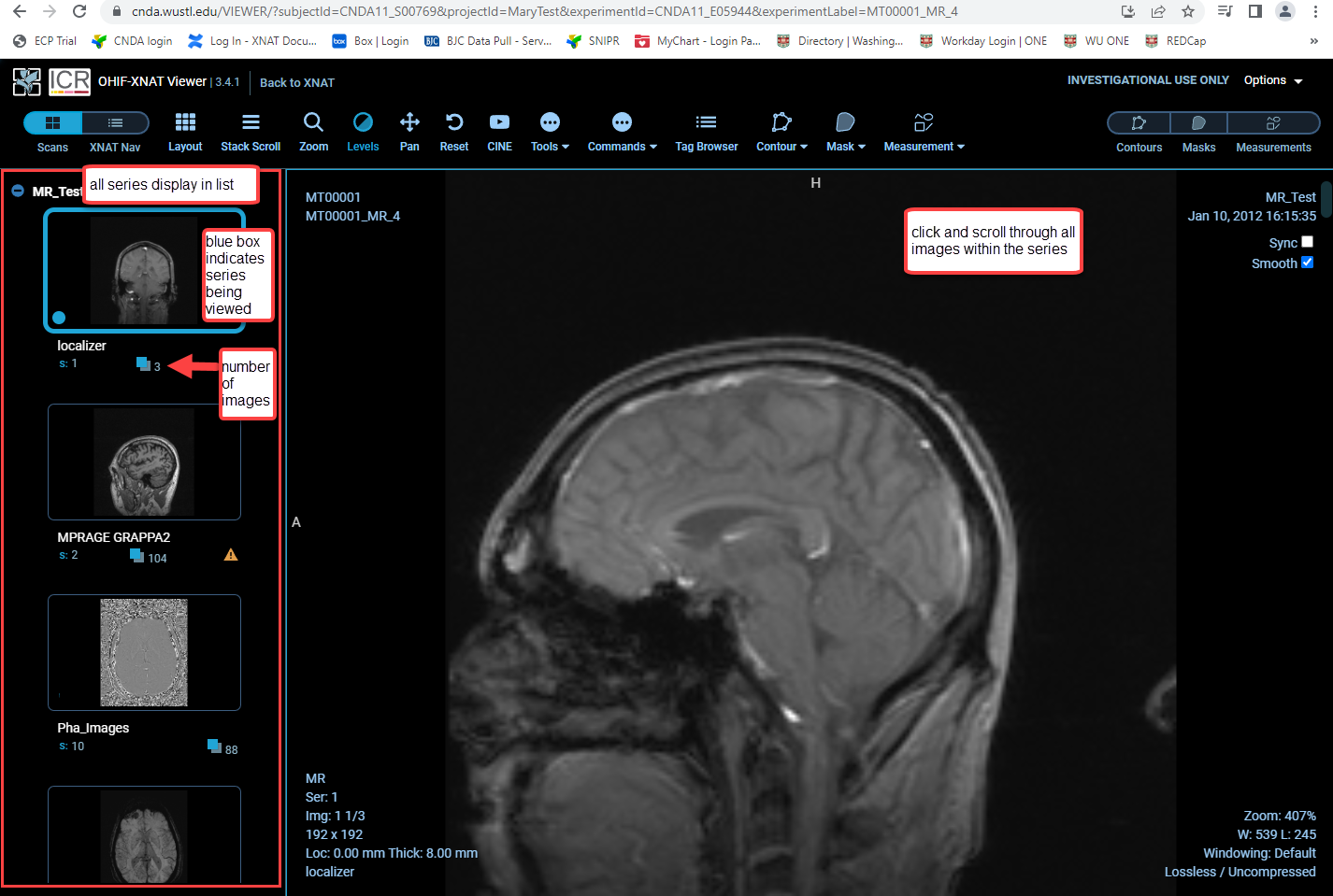Open the Tools dropdown
The height and width of the screenshot is (896, 1333).
click(x=549, y=131)
